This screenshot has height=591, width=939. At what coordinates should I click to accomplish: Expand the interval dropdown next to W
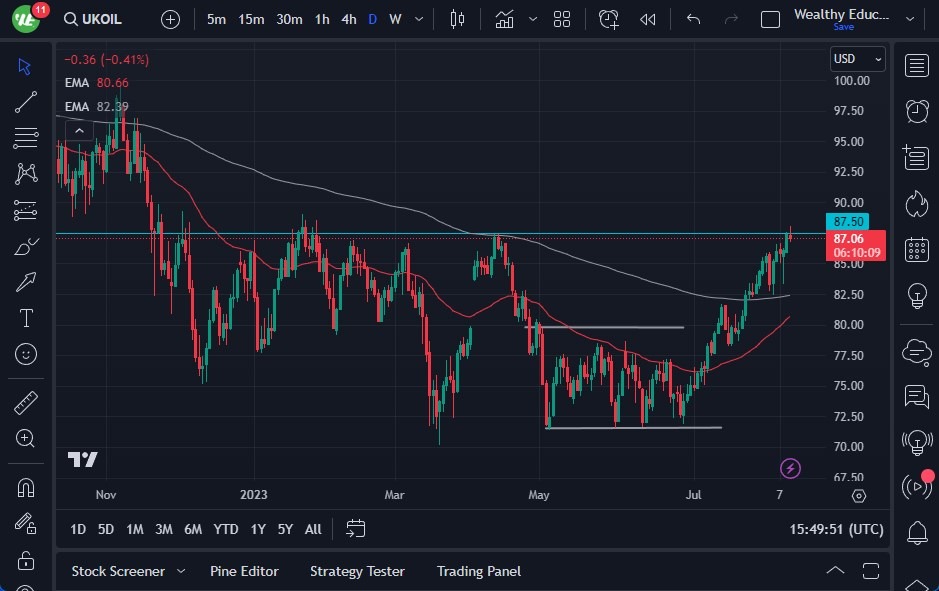coord(417,18)
